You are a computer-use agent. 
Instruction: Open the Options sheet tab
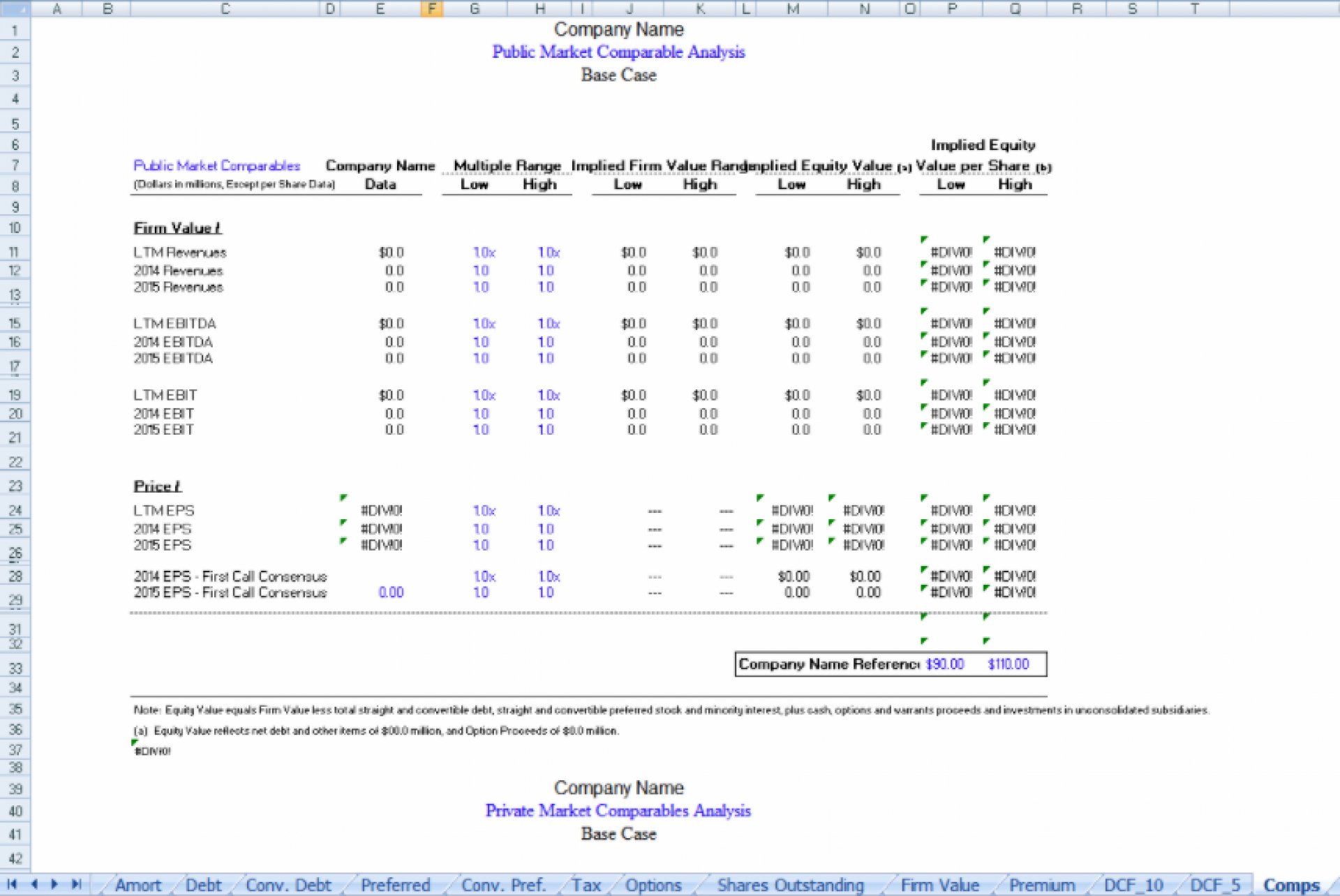(653, 885)
